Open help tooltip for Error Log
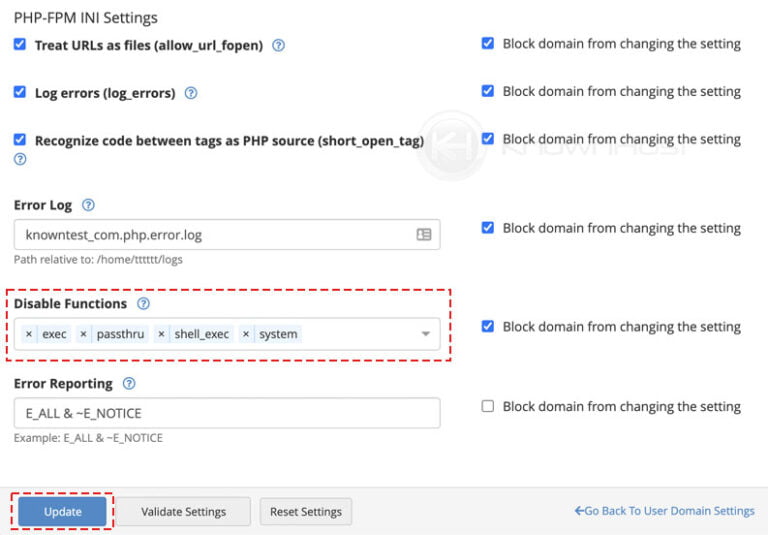Image resolution: width=768 pixels, height=535 pixels. (88, 205)
